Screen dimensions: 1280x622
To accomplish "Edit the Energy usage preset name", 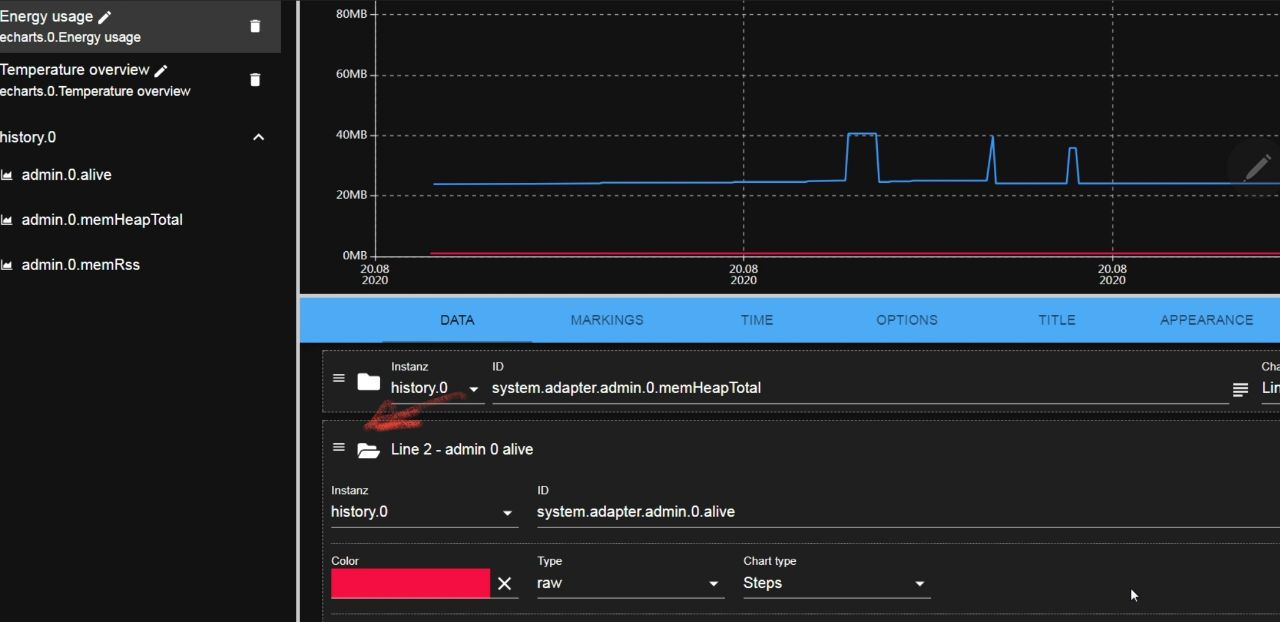I will 105,17.
